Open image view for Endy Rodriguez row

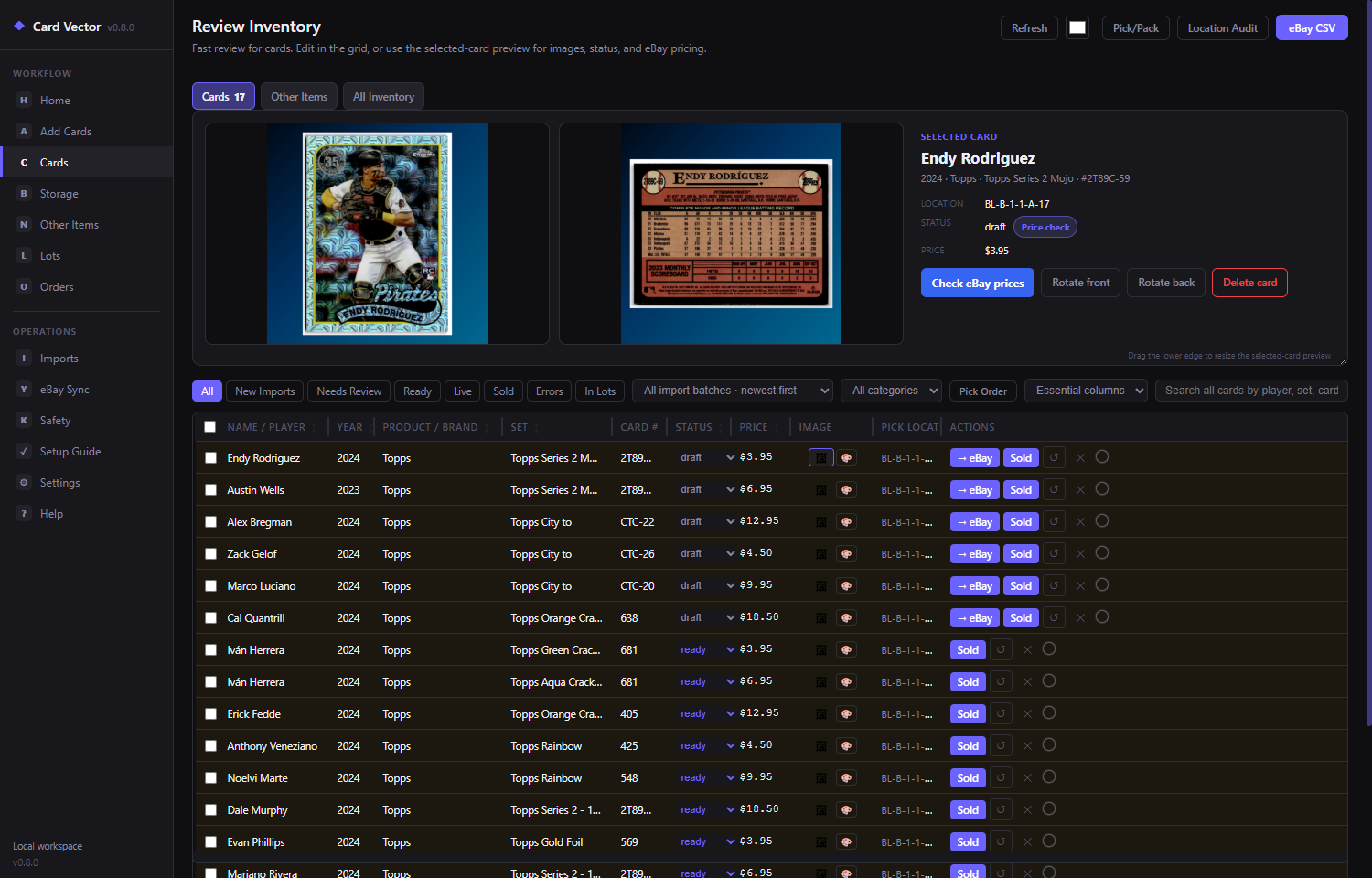point(821,457)
